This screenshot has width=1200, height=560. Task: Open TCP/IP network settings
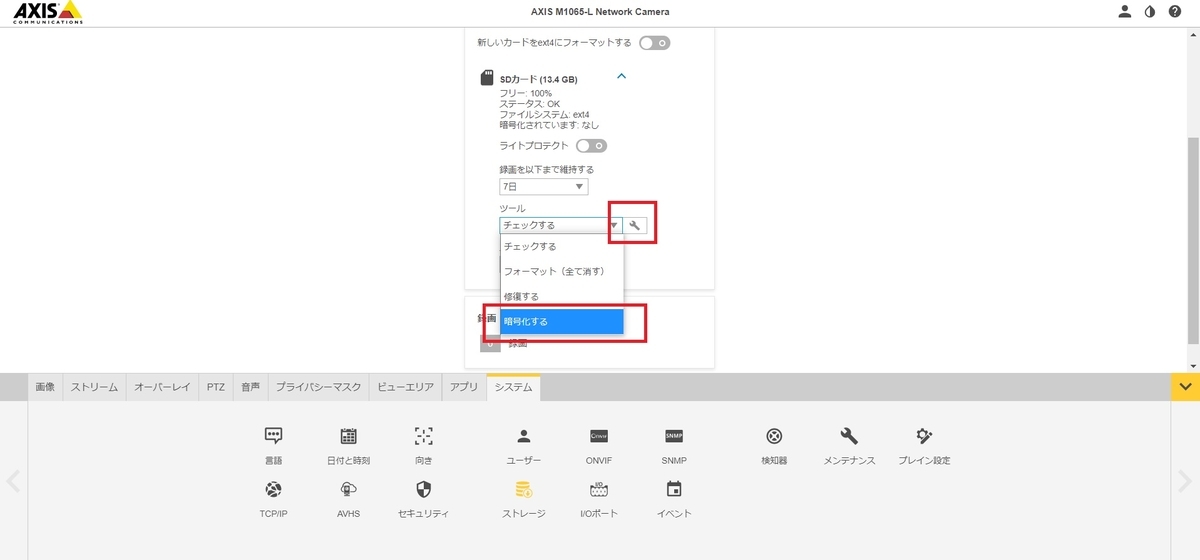tap(273, 500)
